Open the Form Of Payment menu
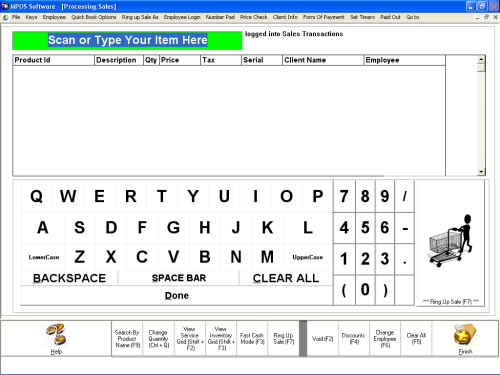Image resolution: width=500 pixels, height=375 pixels. (x=323, y=17)
